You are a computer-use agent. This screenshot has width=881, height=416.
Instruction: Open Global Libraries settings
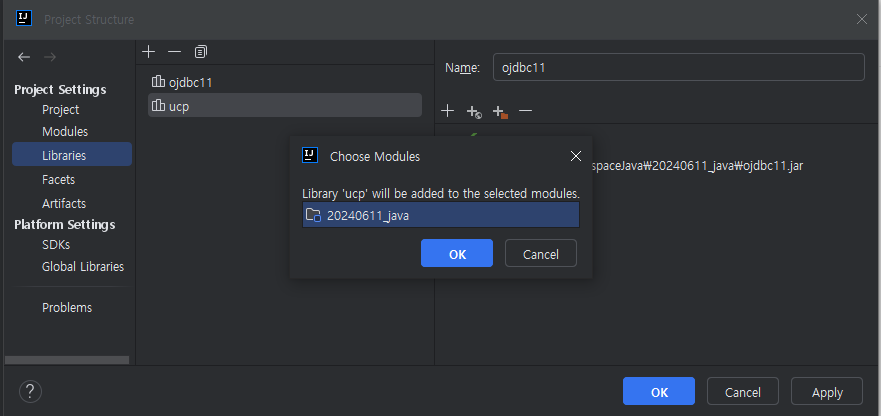click(x=83, y=266)
